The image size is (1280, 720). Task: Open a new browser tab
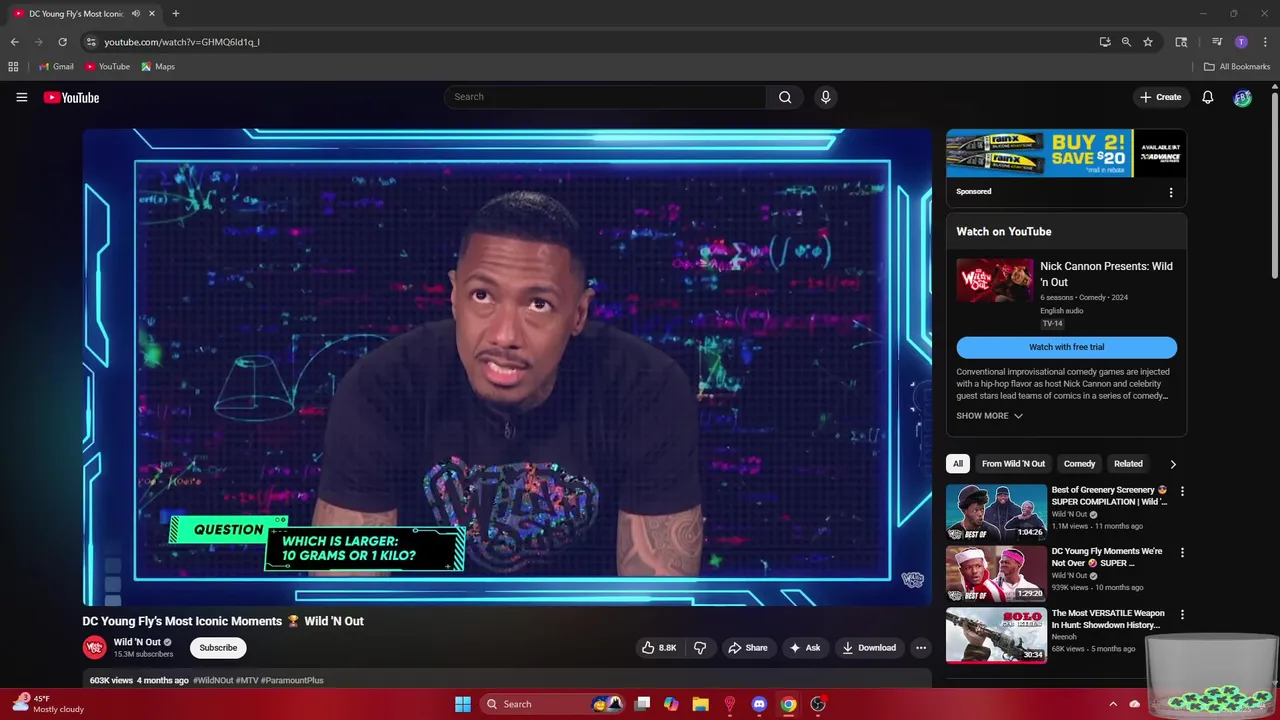click(x=175, y=14)
